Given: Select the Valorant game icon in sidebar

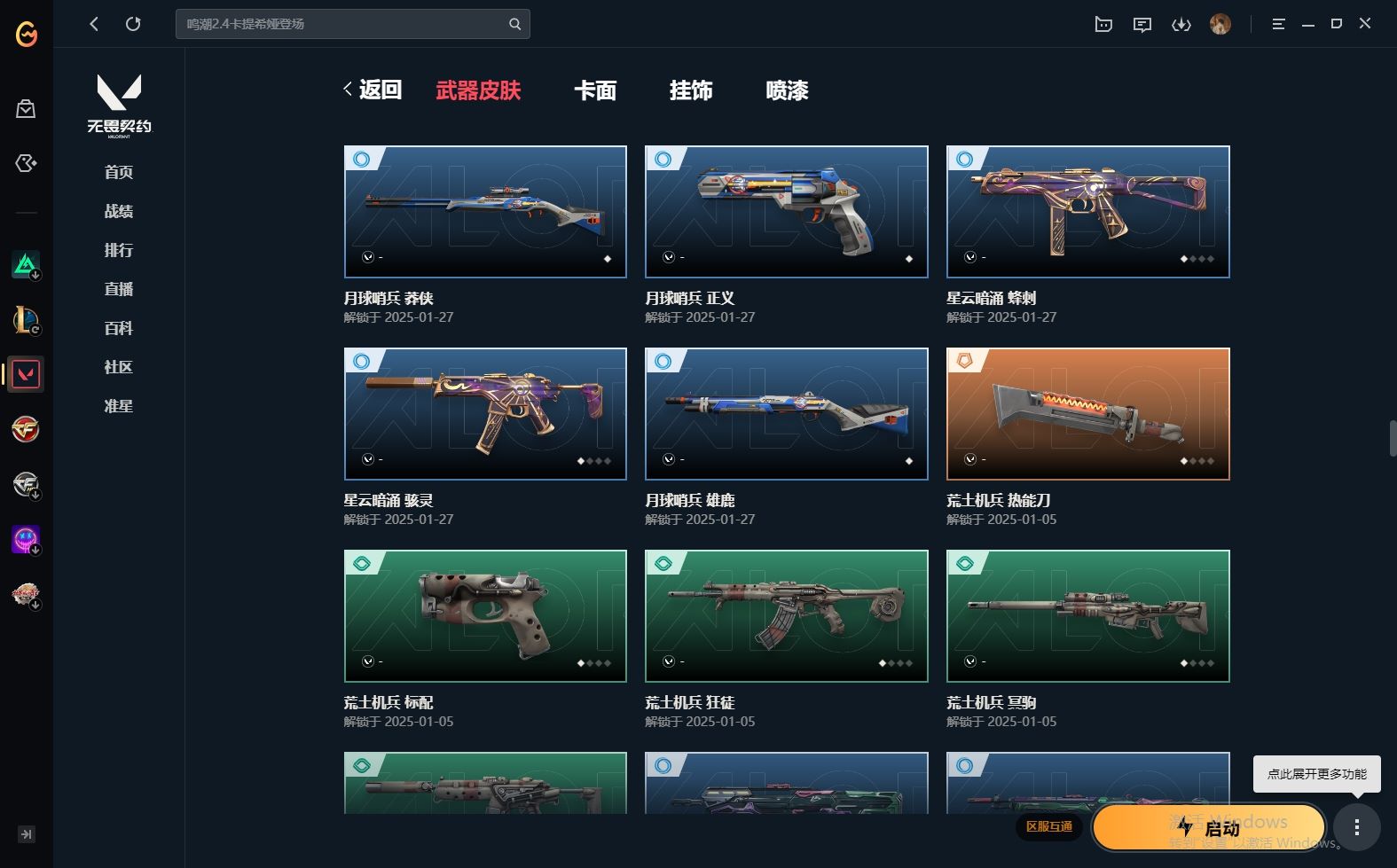Looking at the screenshot, I should tap(26, 374).
